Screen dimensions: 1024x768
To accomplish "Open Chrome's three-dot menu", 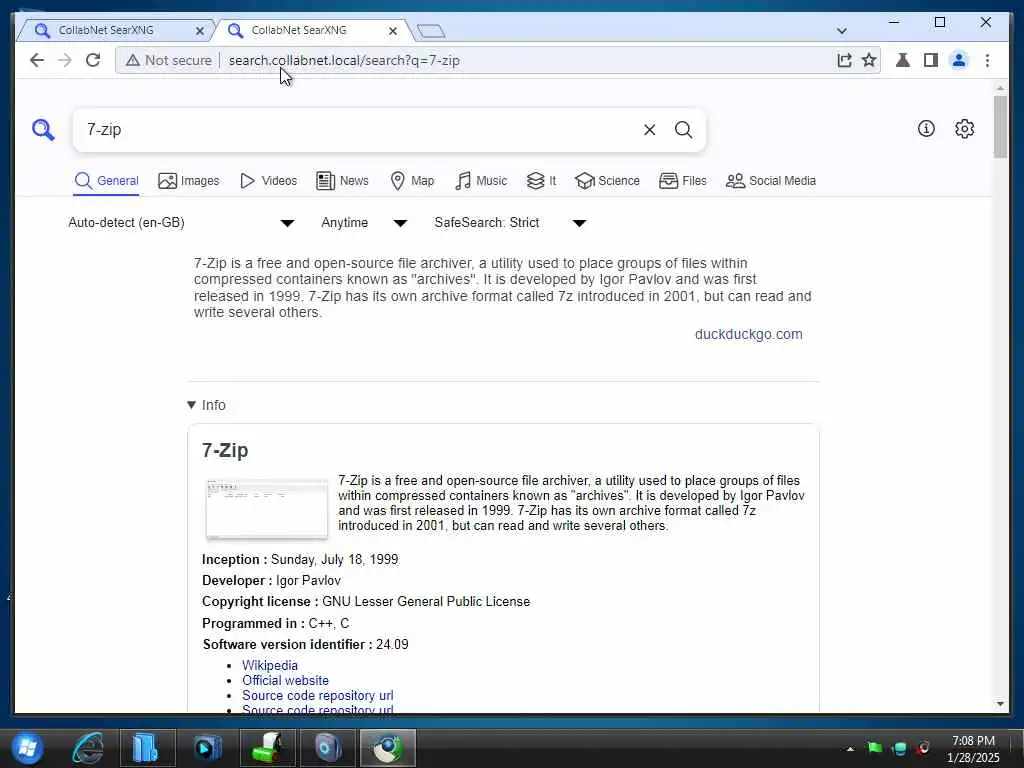I will click(987, 60).
